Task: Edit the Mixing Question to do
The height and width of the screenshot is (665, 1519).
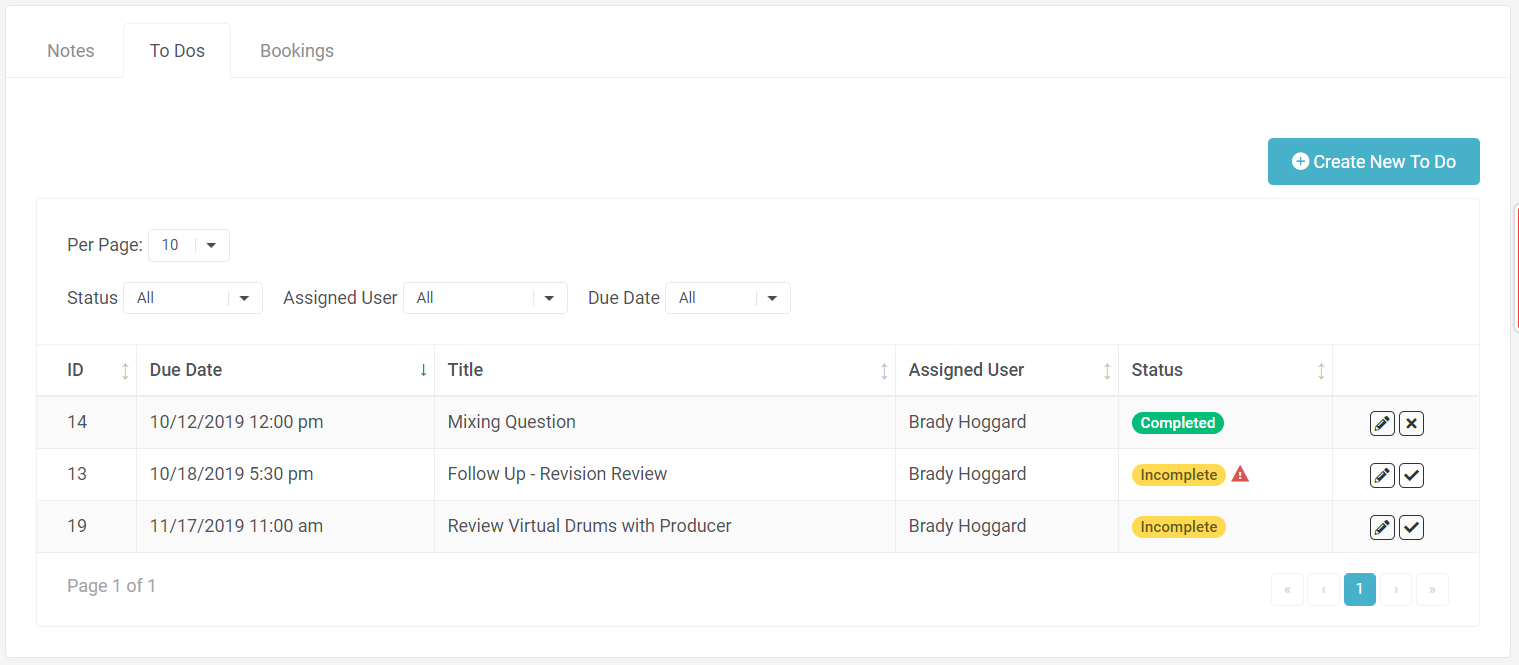Action: (x=1382, y=423)
